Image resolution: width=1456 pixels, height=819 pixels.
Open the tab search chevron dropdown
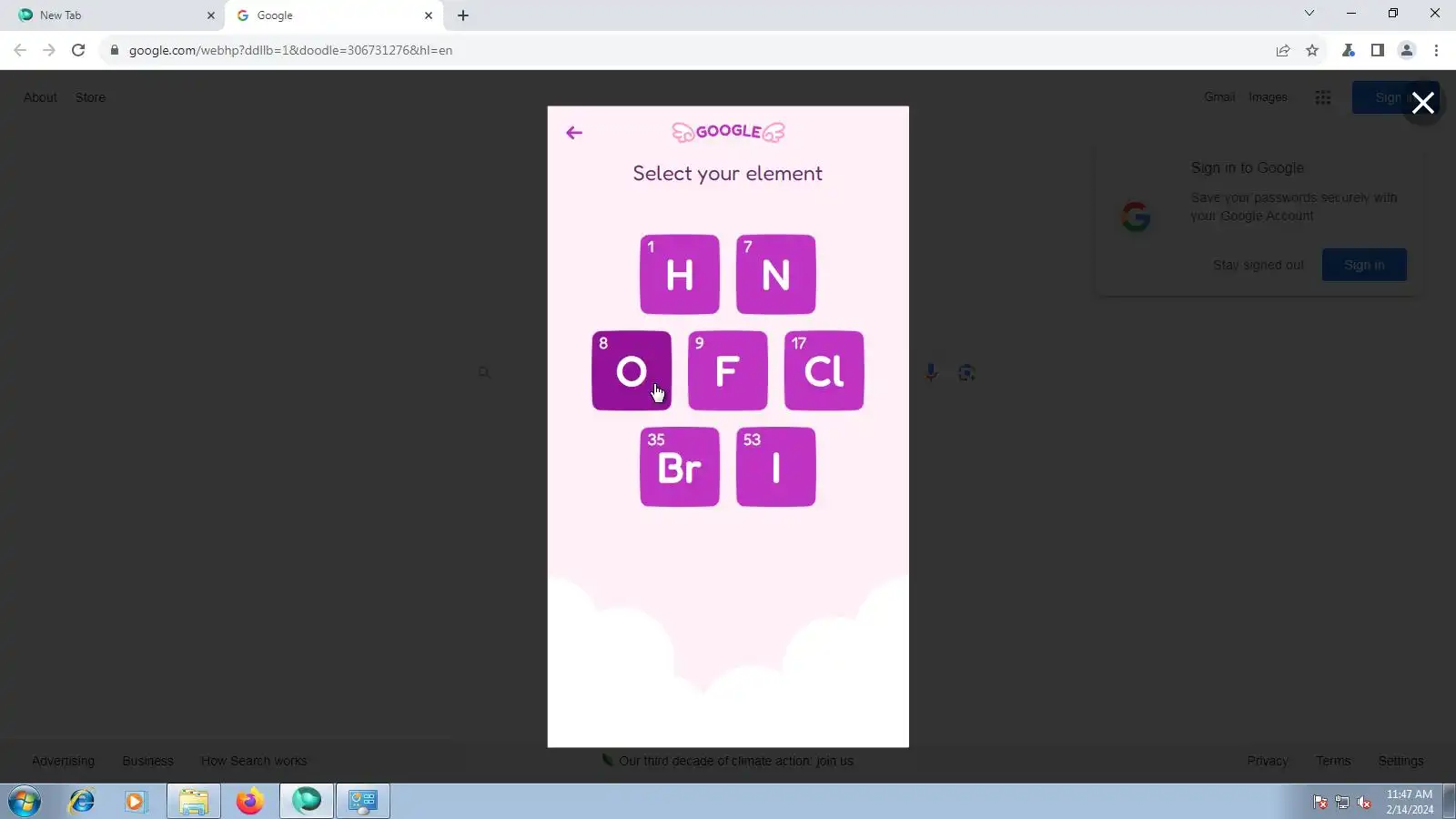tap(1309, 13)
